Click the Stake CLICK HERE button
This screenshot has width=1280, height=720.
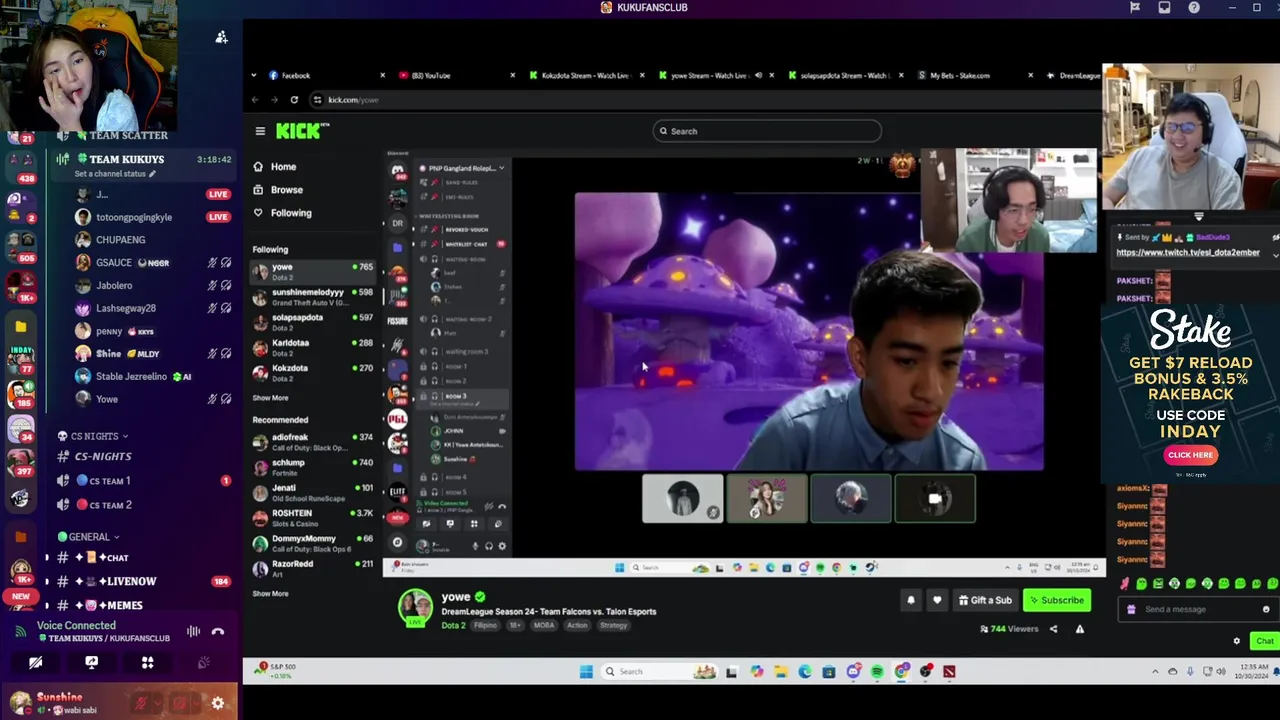pos(1190,455)
